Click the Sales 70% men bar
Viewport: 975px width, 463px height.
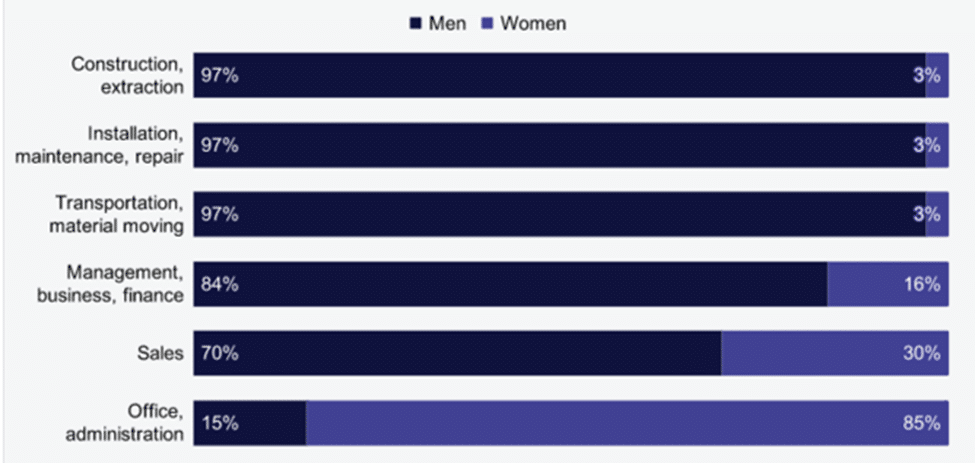pyautogui.click(x=457, y=353)
